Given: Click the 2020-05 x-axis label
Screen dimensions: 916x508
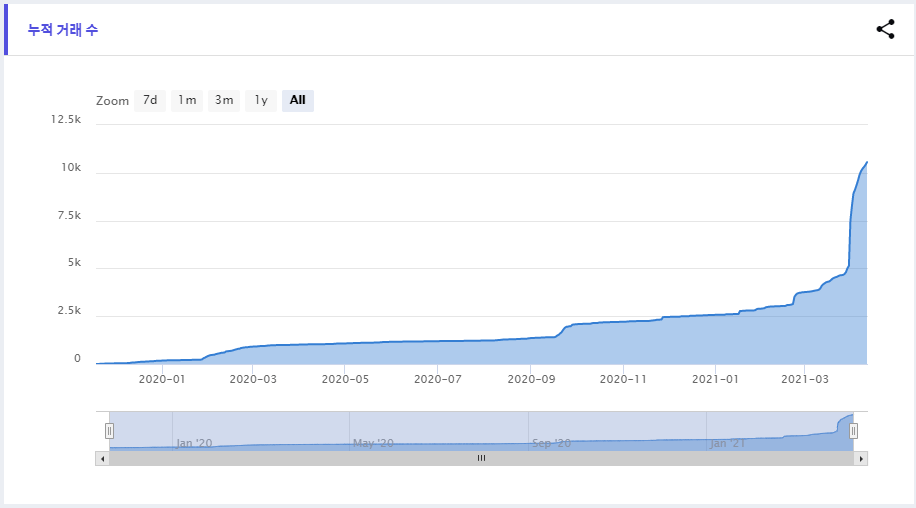Looking at the screenshot, I should pyautogui.click(x=345, y=379).
